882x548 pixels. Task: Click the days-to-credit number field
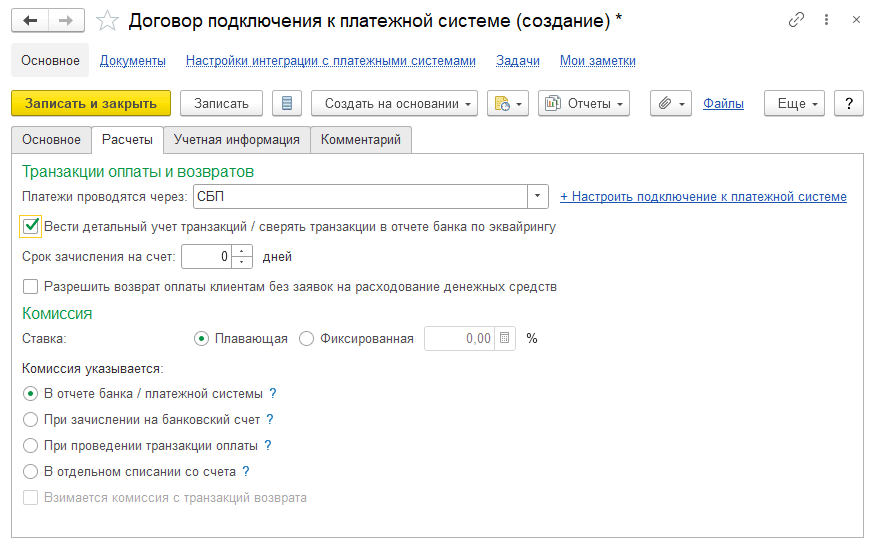[x=207, y=257]
